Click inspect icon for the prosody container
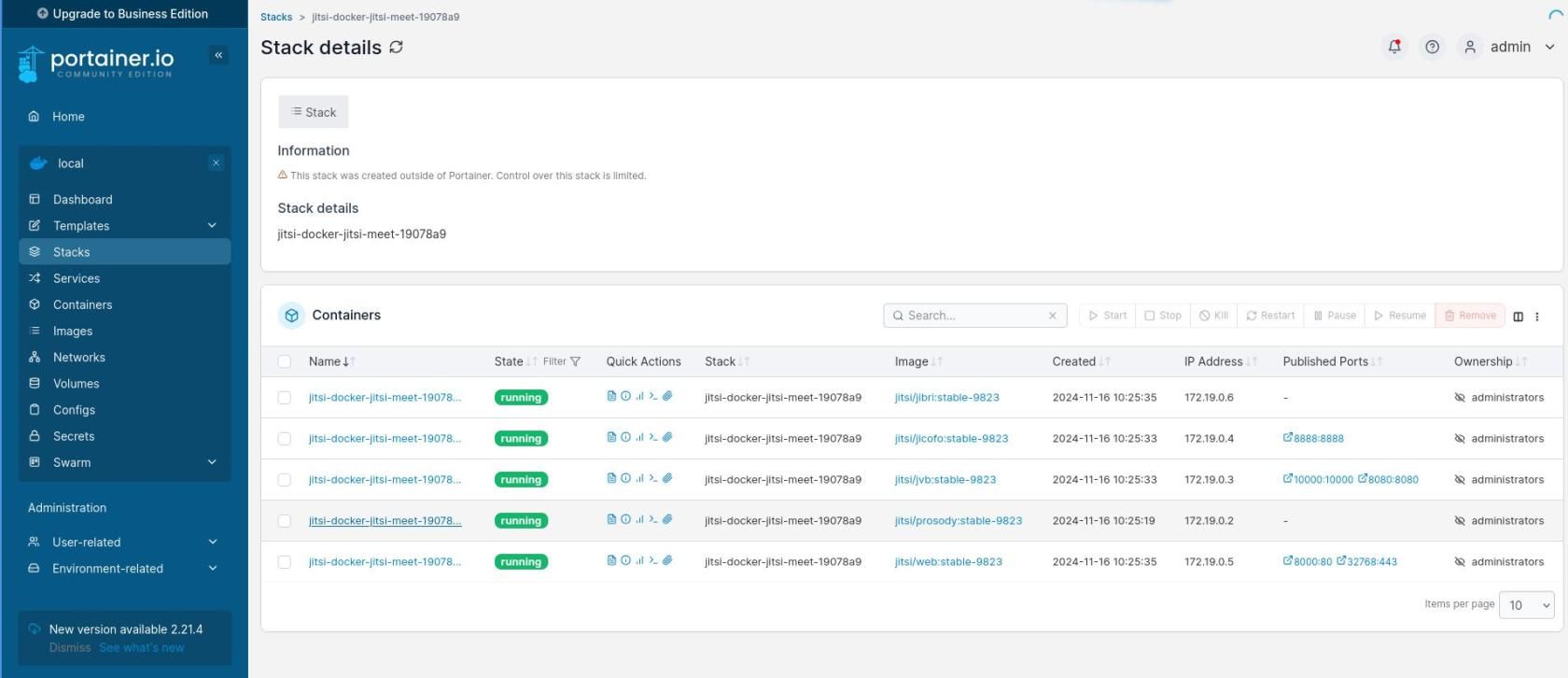The height and width of the screenshot is (678, 1568). [625, 519]
